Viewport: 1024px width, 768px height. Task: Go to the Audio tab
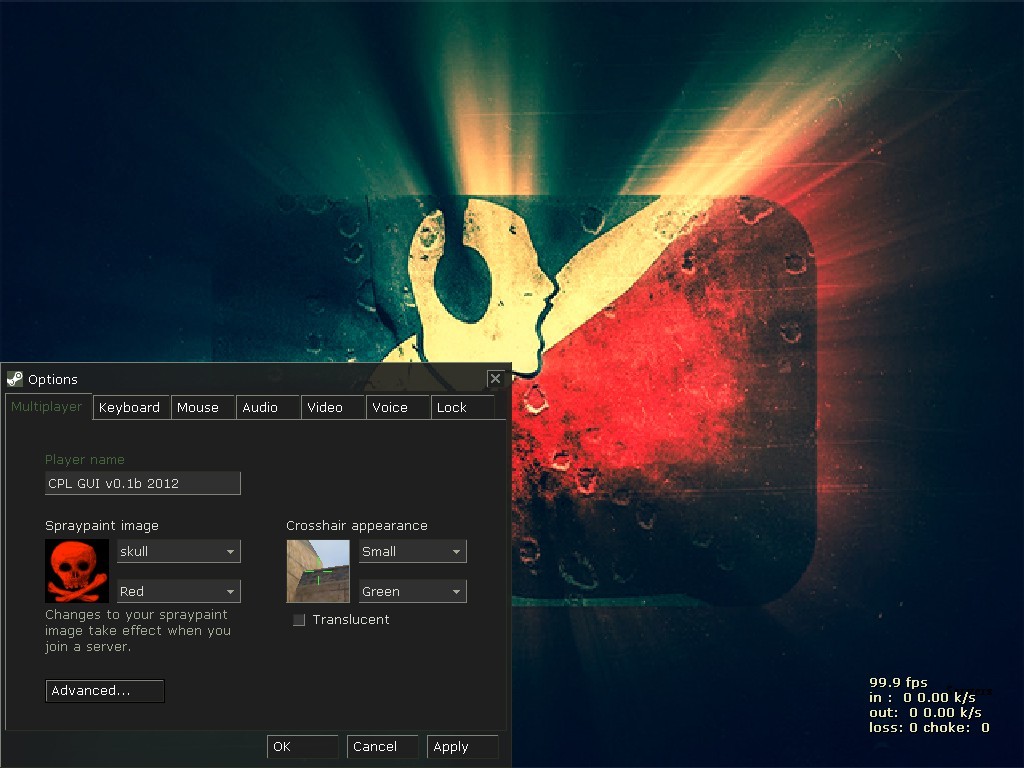[x=260, y=407]
